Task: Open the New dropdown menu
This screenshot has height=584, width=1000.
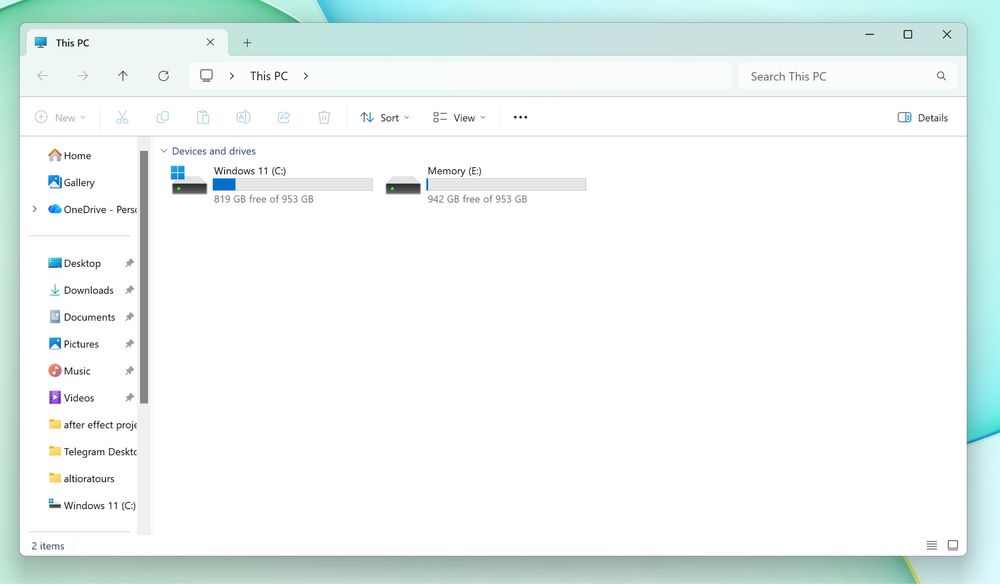Action: tap(60, 117)
